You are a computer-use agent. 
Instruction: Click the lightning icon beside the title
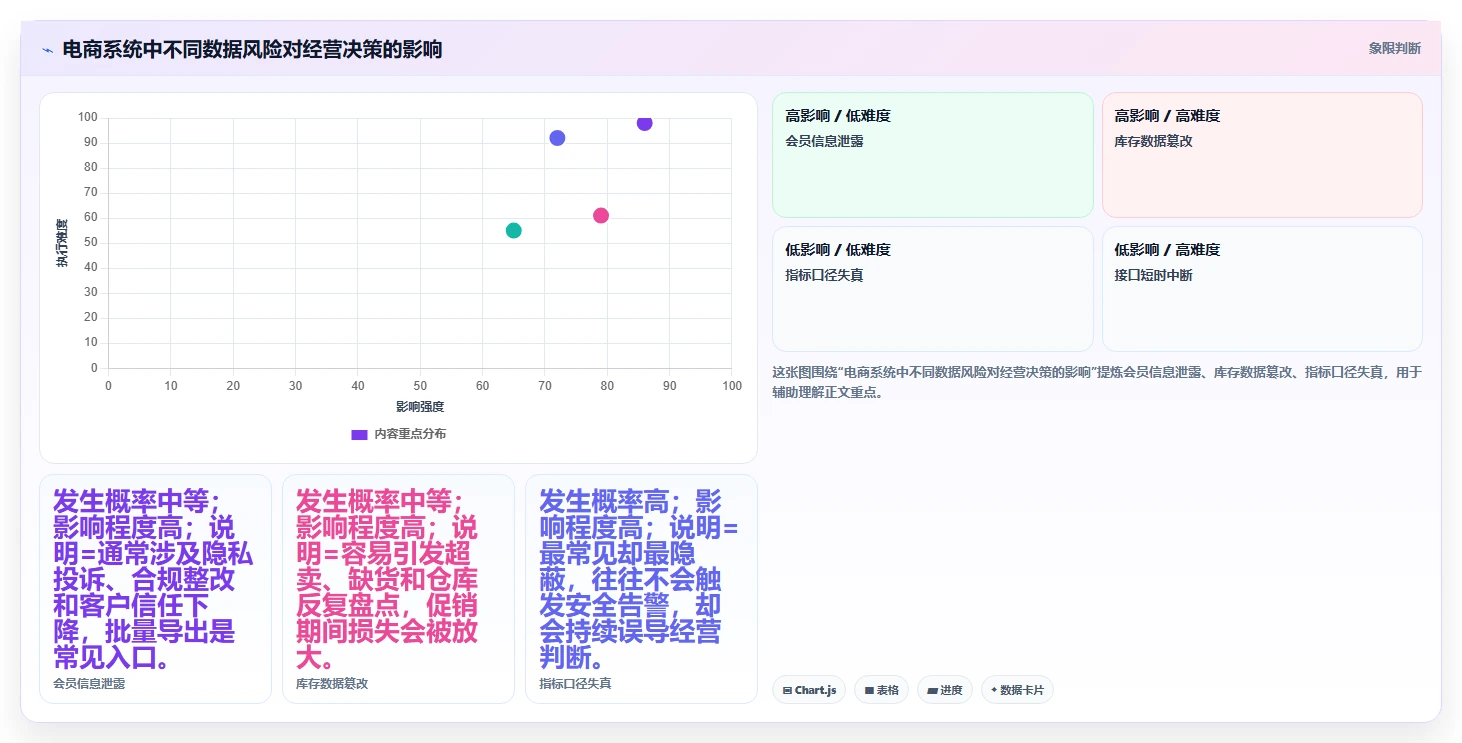tap(47, 49)
